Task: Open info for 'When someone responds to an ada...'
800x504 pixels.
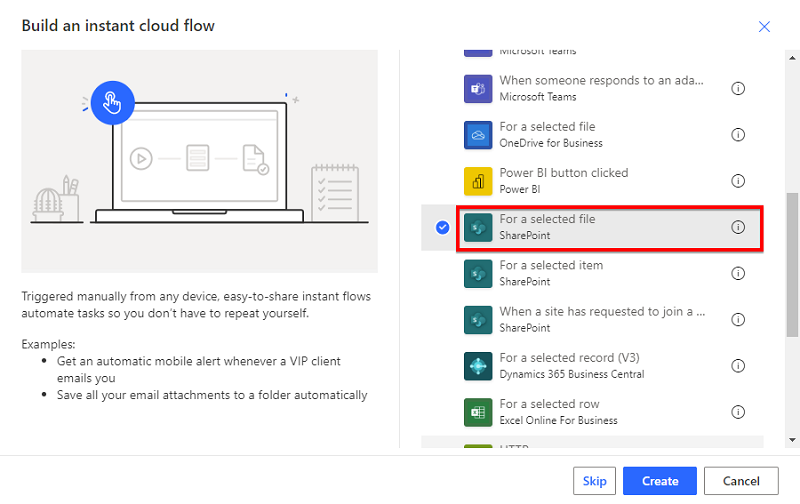Action: pyautogui.click(x=738, y=88)
